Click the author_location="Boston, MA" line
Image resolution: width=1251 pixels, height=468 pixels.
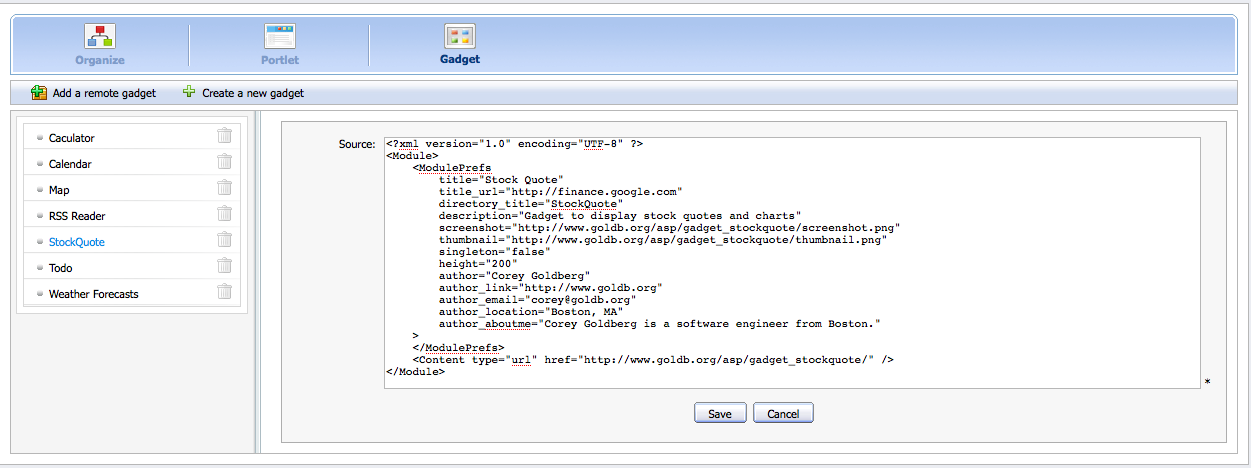click(x=531, y=312)
